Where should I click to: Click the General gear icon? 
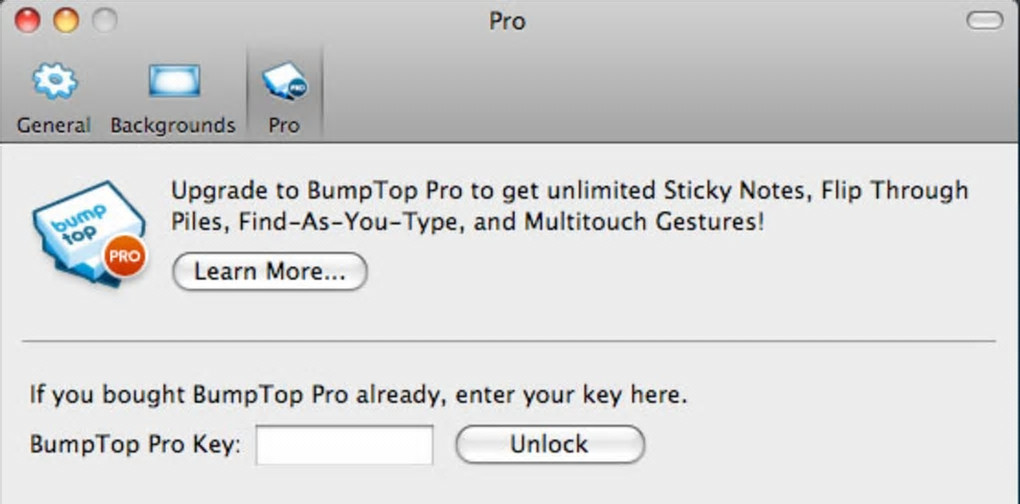[54, 83]
